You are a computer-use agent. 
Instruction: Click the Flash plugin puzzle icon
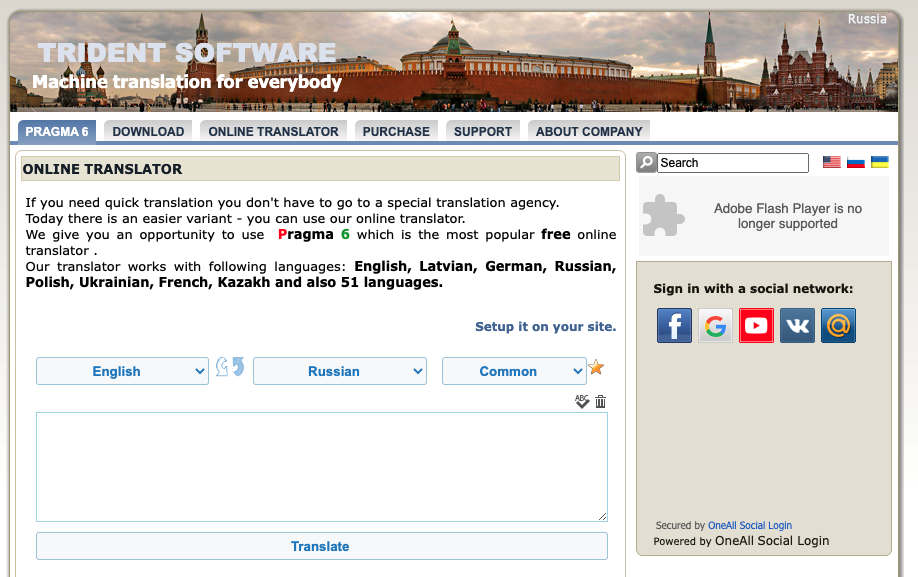[x=663, y=215]
